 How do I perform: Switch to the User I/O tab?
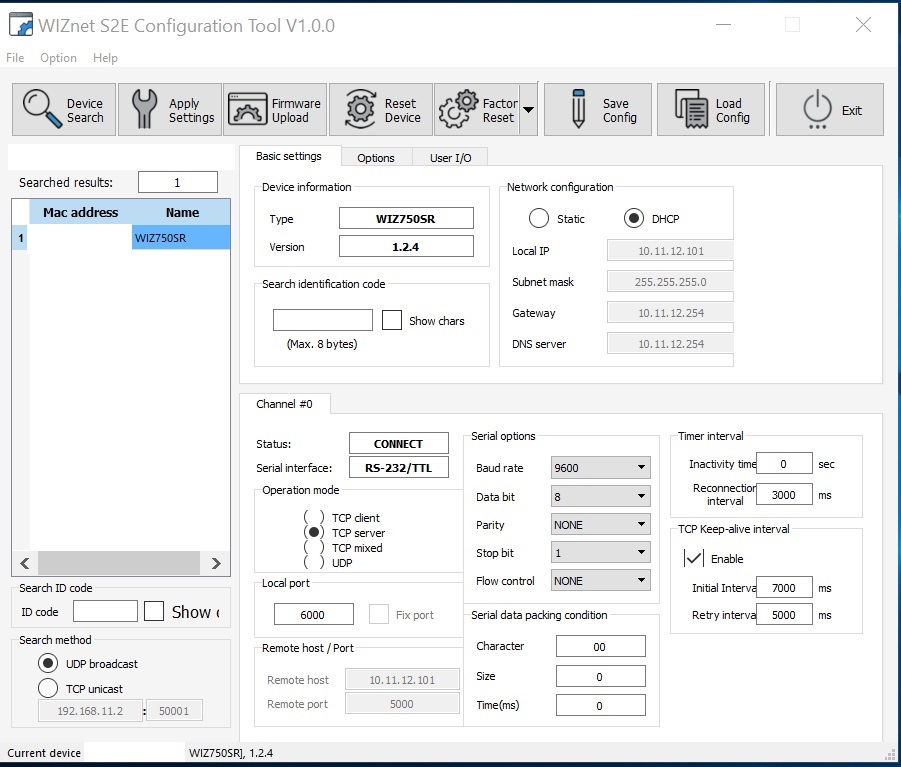pos(450,158)
